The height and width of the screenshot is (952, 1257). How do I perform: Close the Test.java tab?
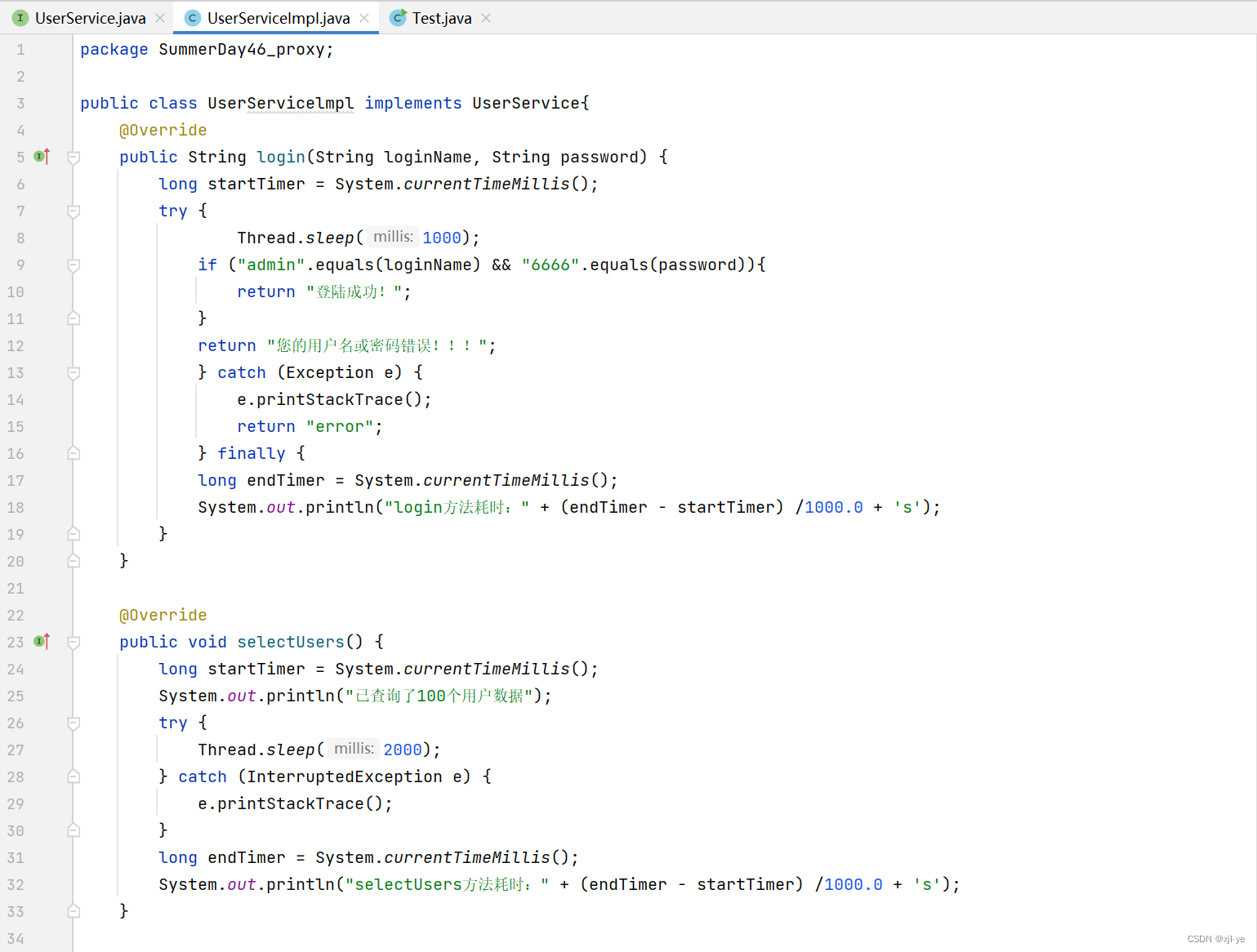click(486, 18)
